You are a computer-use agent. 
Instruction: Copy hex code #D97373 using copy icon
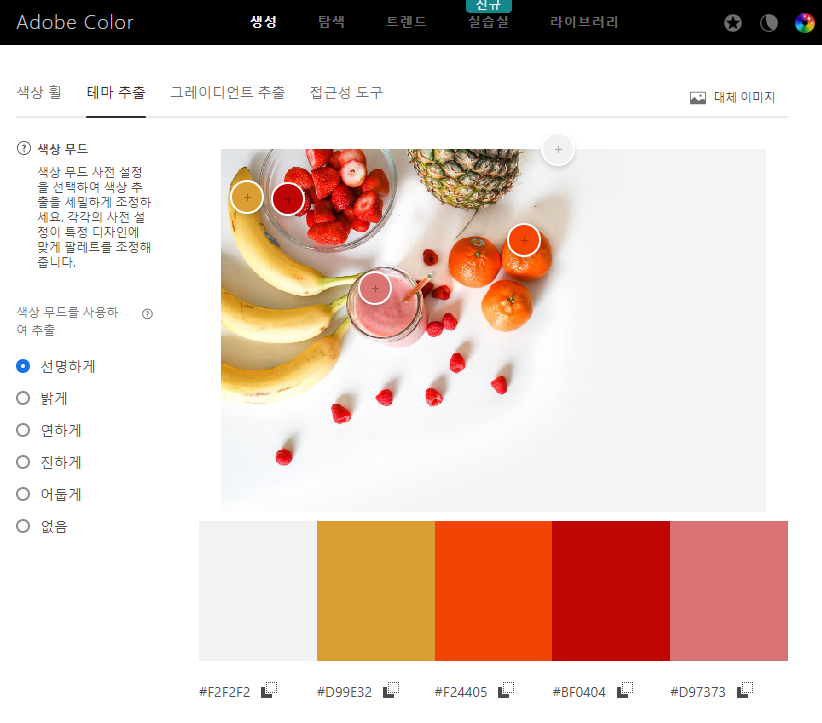[744, 689]
